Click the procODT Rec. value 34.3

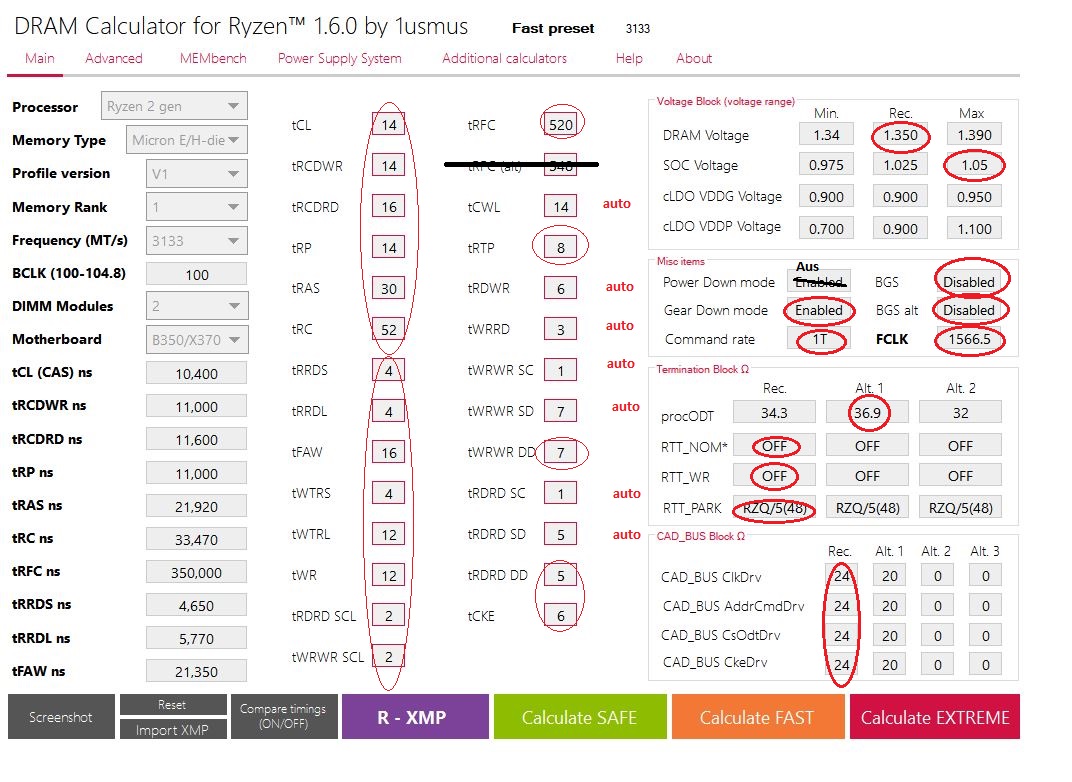[x=774, y=412]
